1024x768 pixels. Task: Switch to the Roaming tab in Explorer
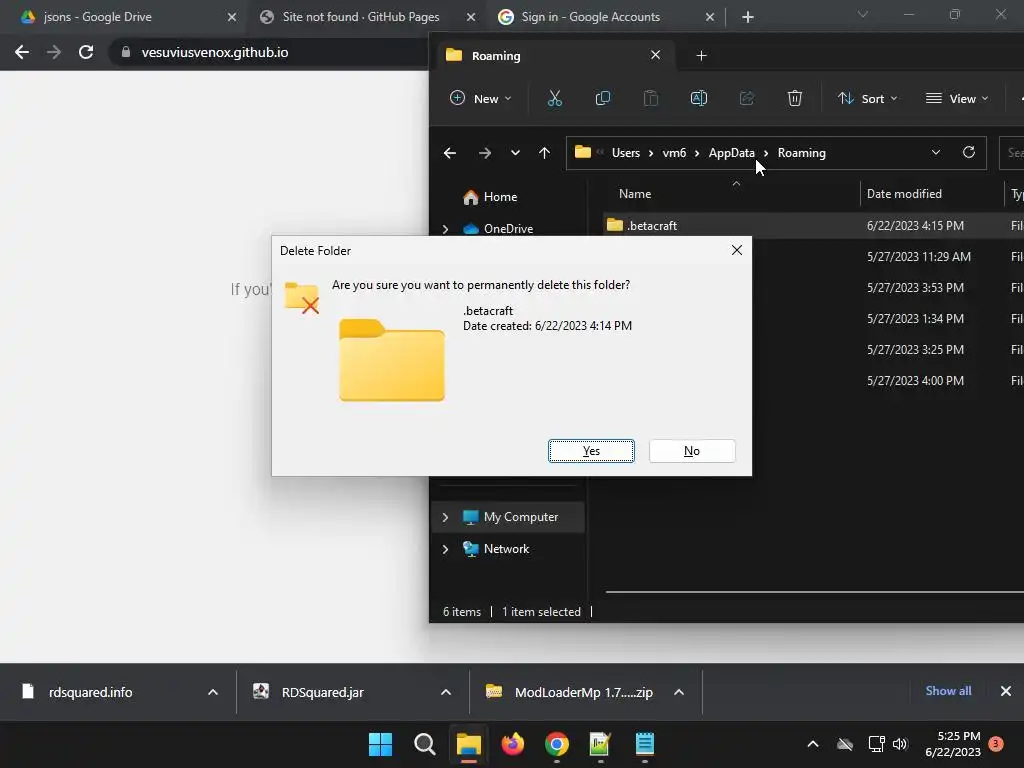[x=554, y=56]
